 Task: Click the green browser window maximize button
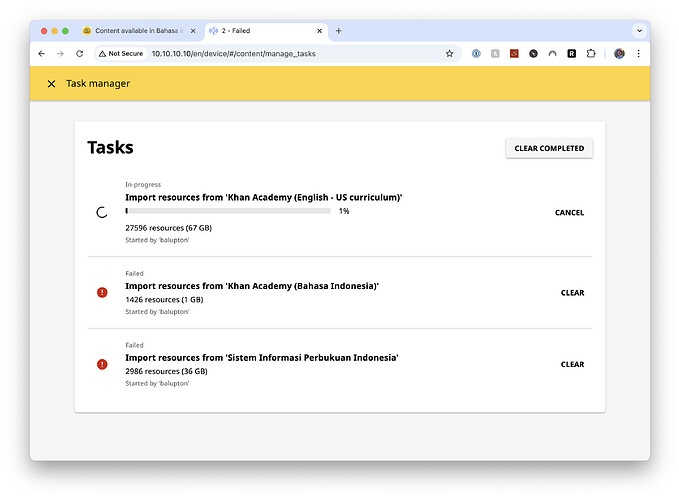pyautogui.click(x=65, y=31)
